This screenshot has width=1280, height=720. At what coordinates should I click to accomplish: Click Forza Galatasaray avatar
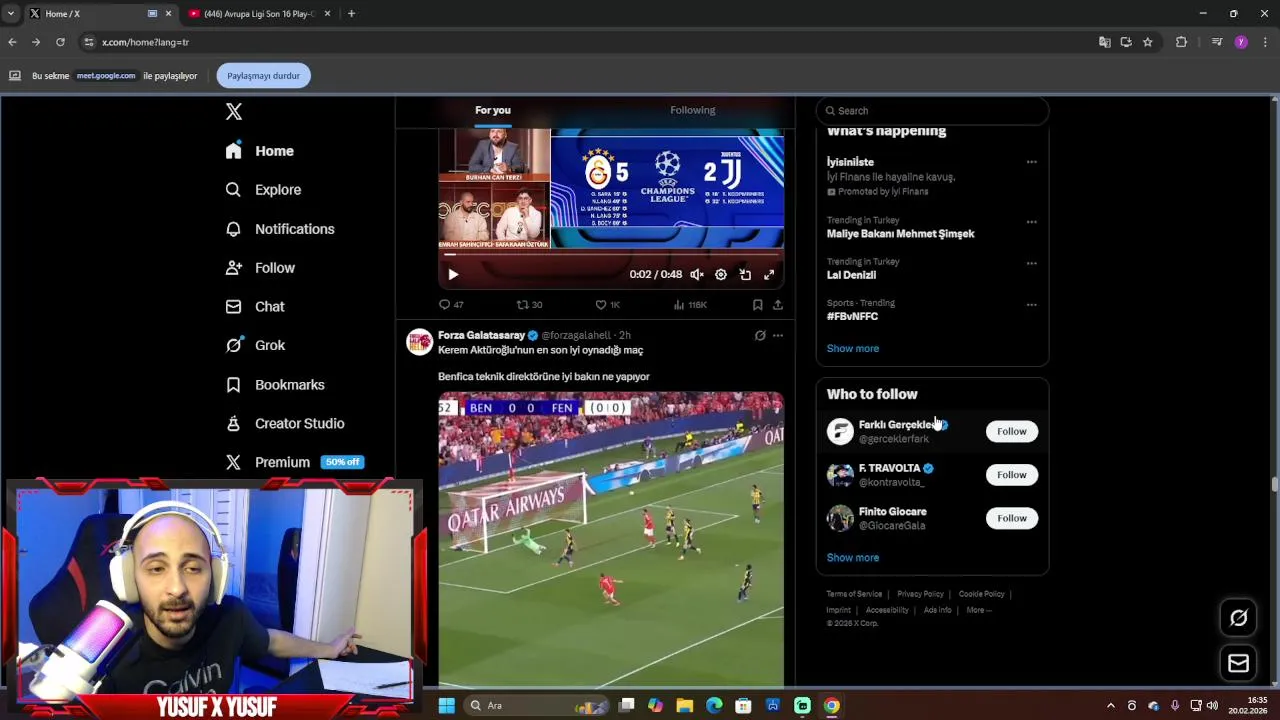[x=419, y=342]
